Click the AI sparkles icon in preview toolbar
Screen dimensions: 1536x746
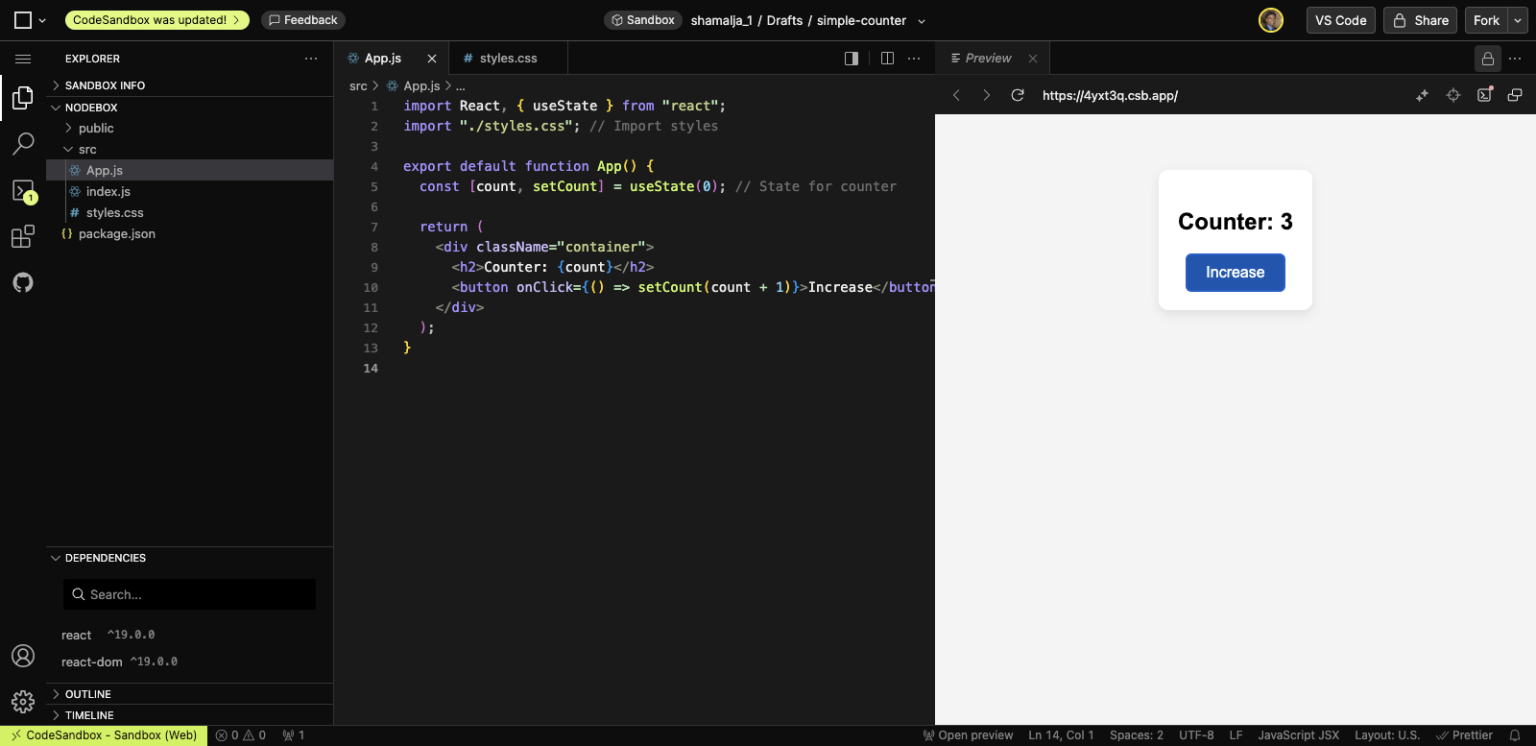click(1422, 95)
